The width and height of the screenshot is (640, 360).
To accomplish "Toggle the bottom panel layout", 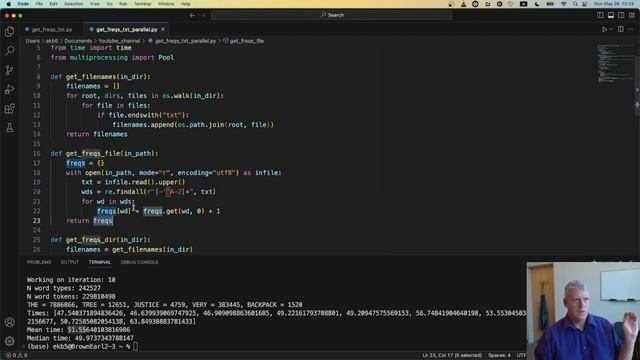I will pos(611,15).
